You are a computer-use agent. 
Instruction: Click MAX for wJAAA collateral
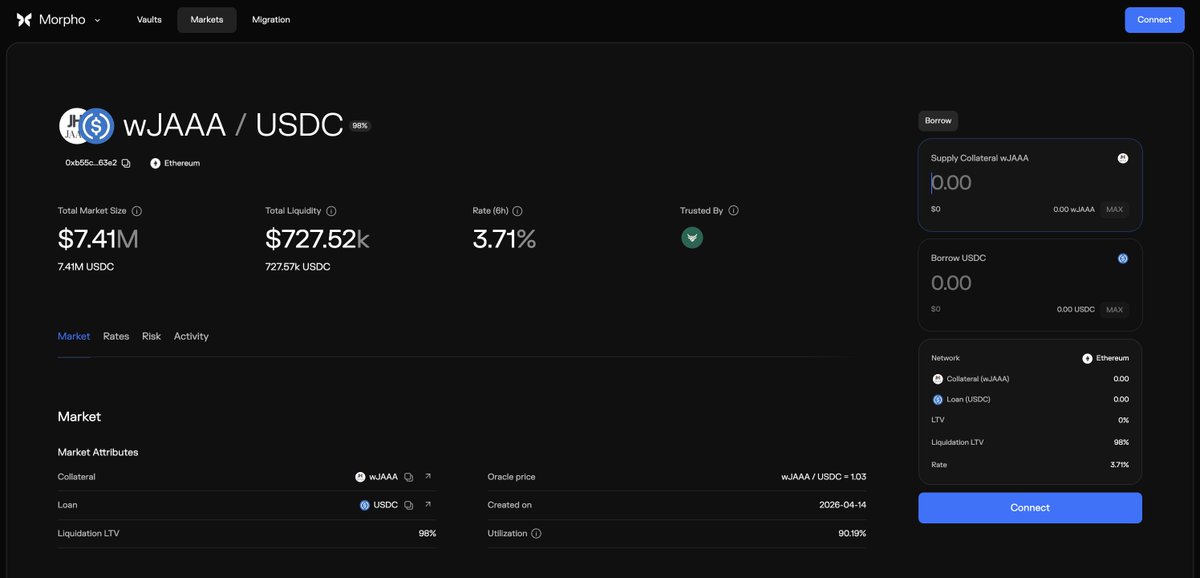point(1115,210)
